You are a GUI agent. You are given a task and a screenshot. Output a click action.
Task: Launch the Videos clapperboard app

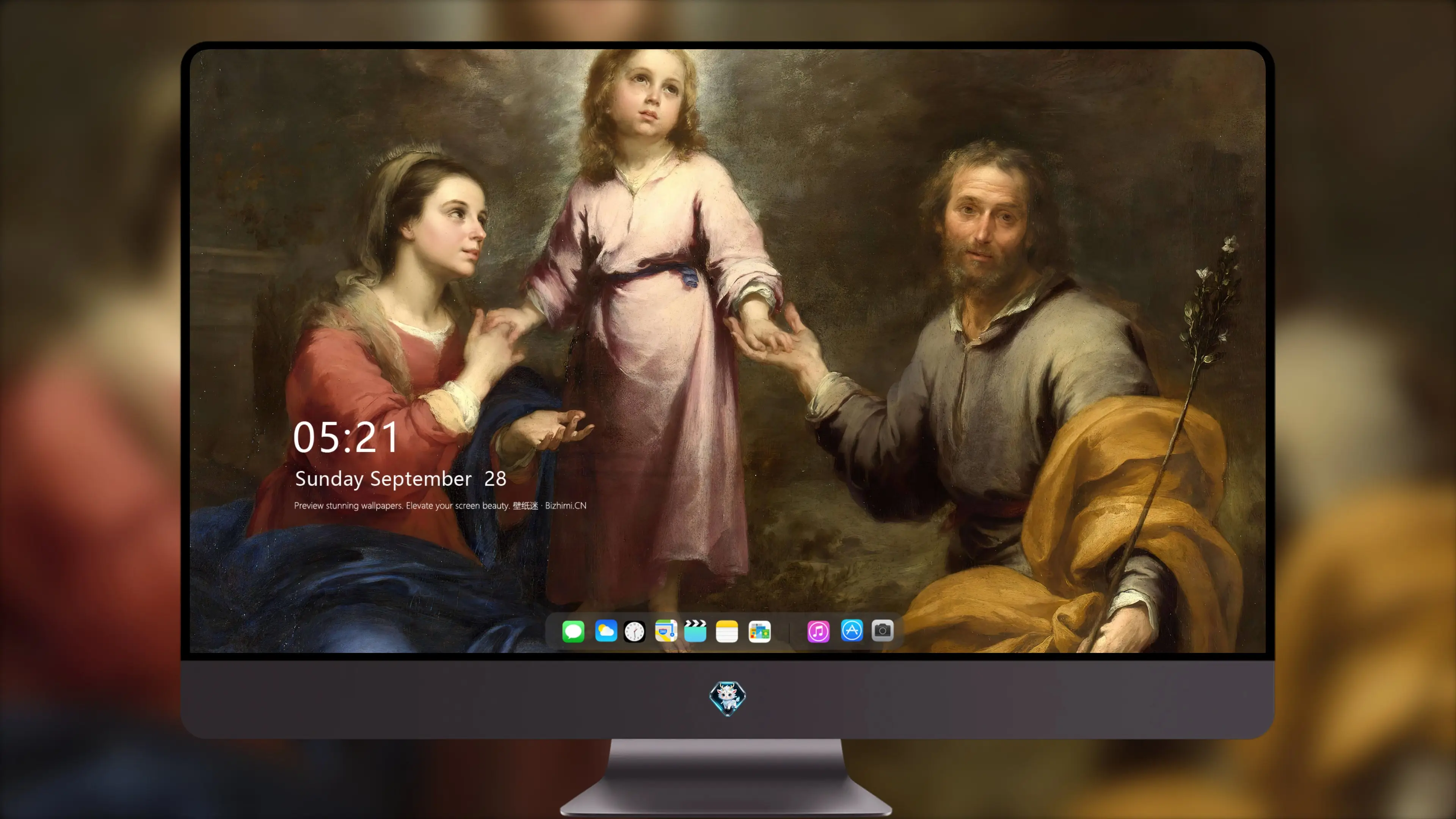click(695, 631)
